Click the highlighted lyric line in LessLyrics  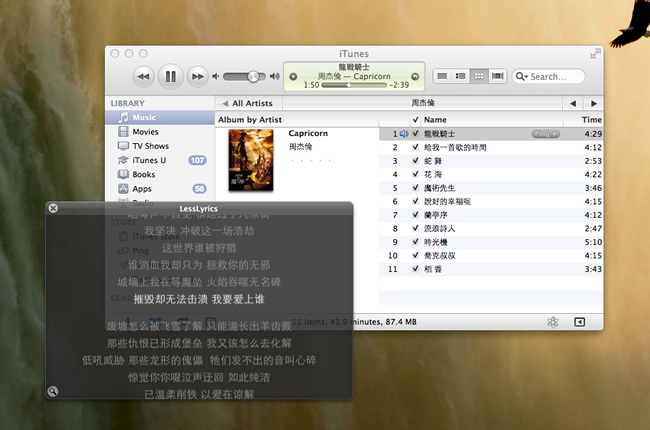[199, 299]
